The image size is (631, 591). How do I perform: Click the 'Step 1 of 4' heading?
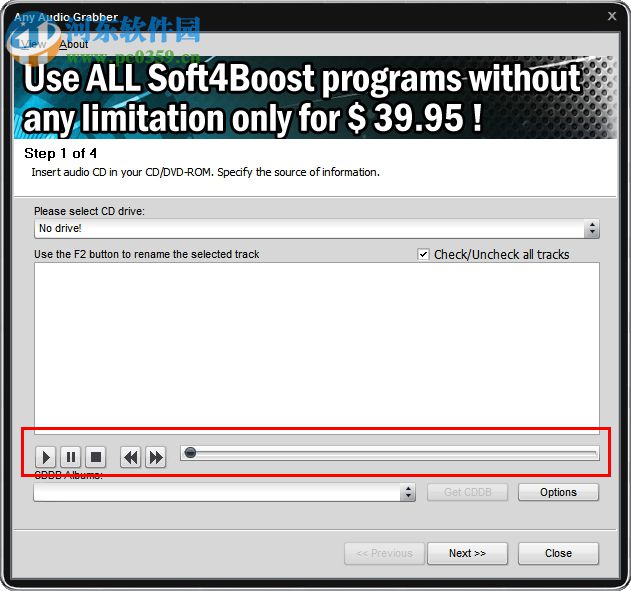60,153
